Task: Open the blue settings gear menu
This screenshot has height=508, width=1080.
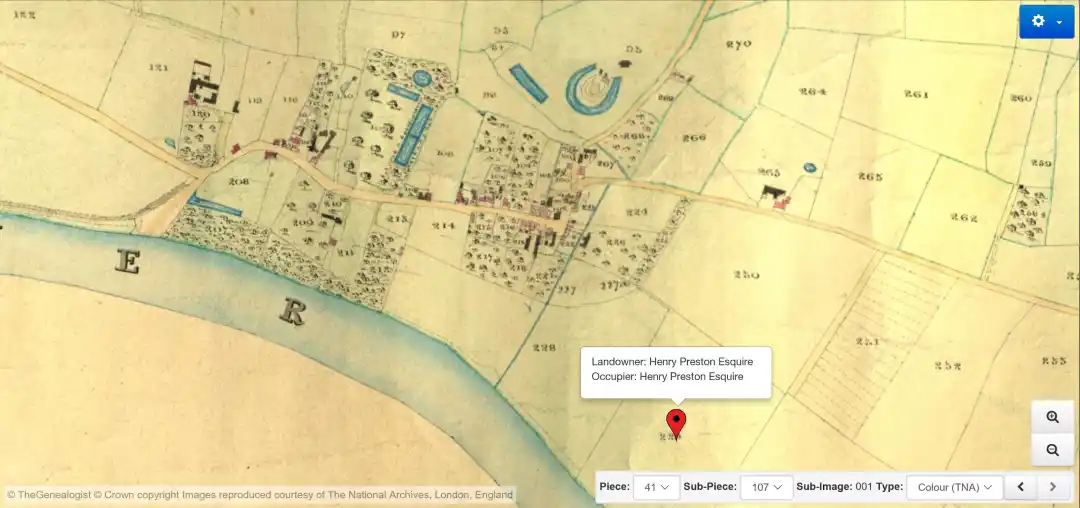Action: 1046,21
